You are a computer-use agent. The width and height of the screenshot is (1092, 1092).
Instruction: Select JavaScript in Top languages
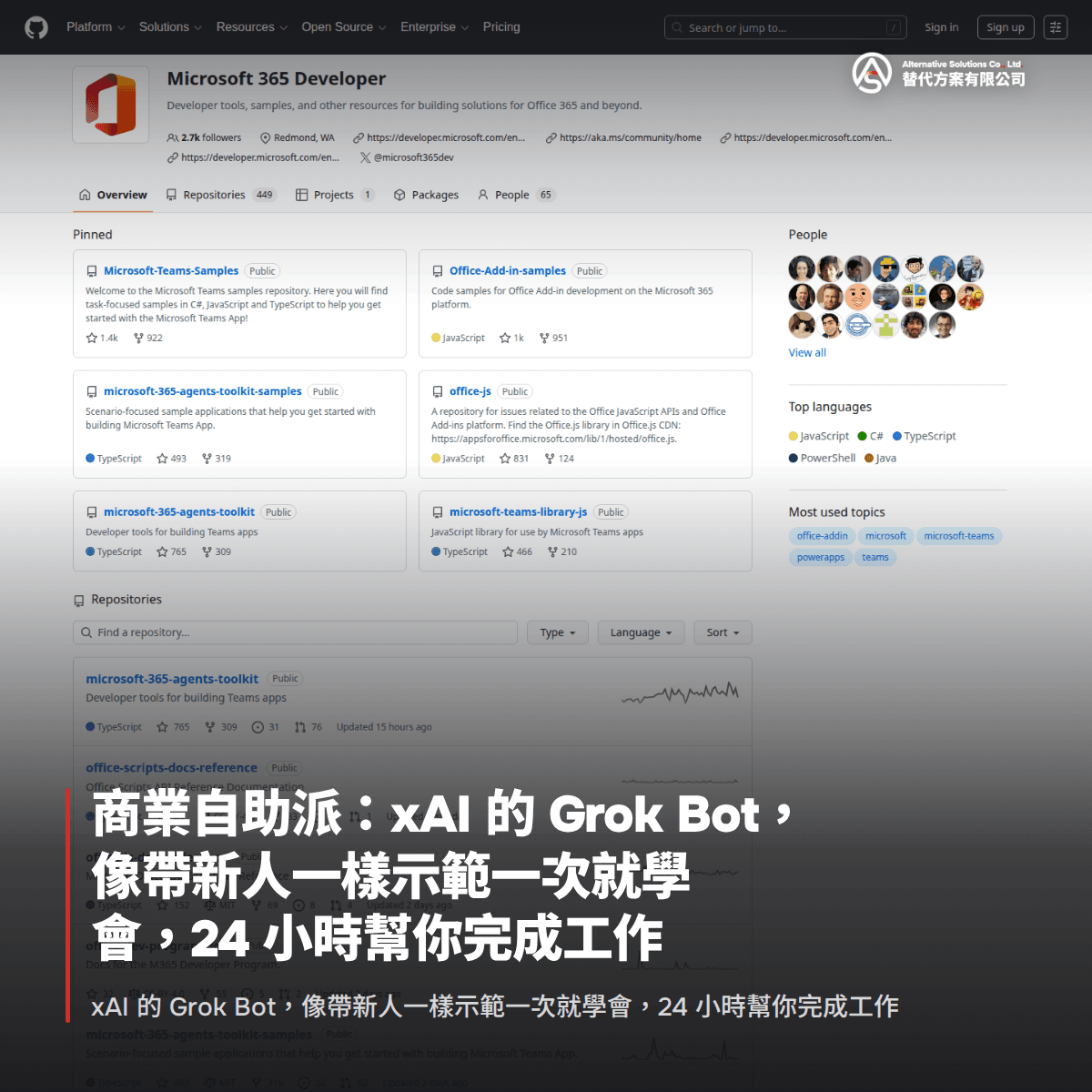819,436
